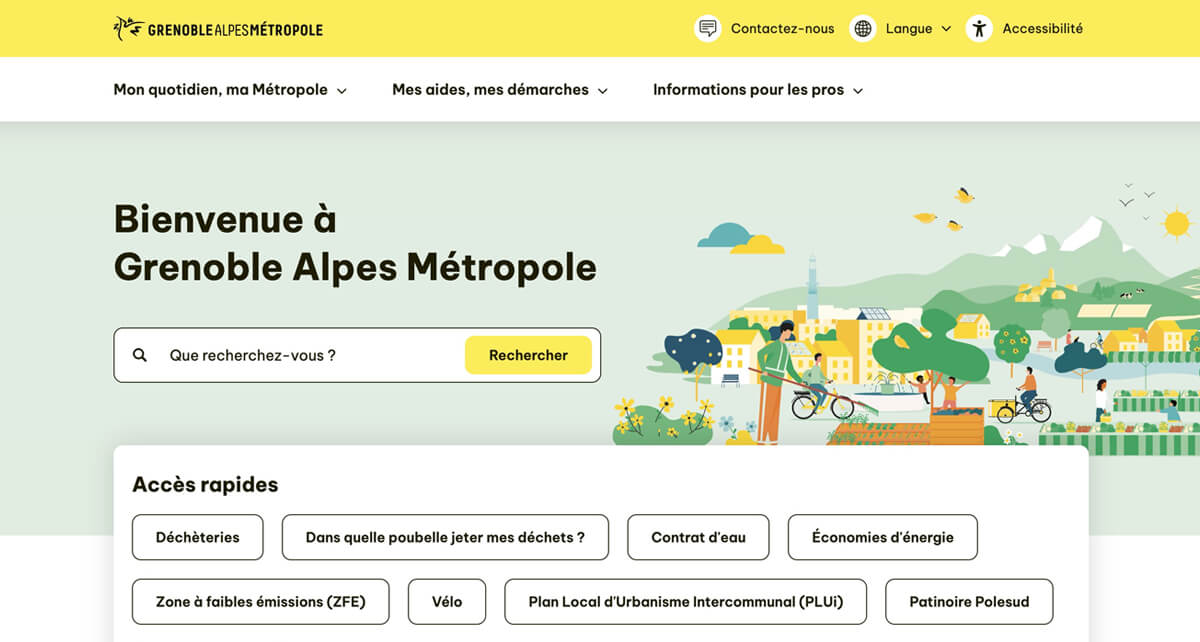The image size is (1200, 642).
Task: Open Plan Local d'Urbanisme Intercommunal (PLUi)
Action: [x=686, y=601]
